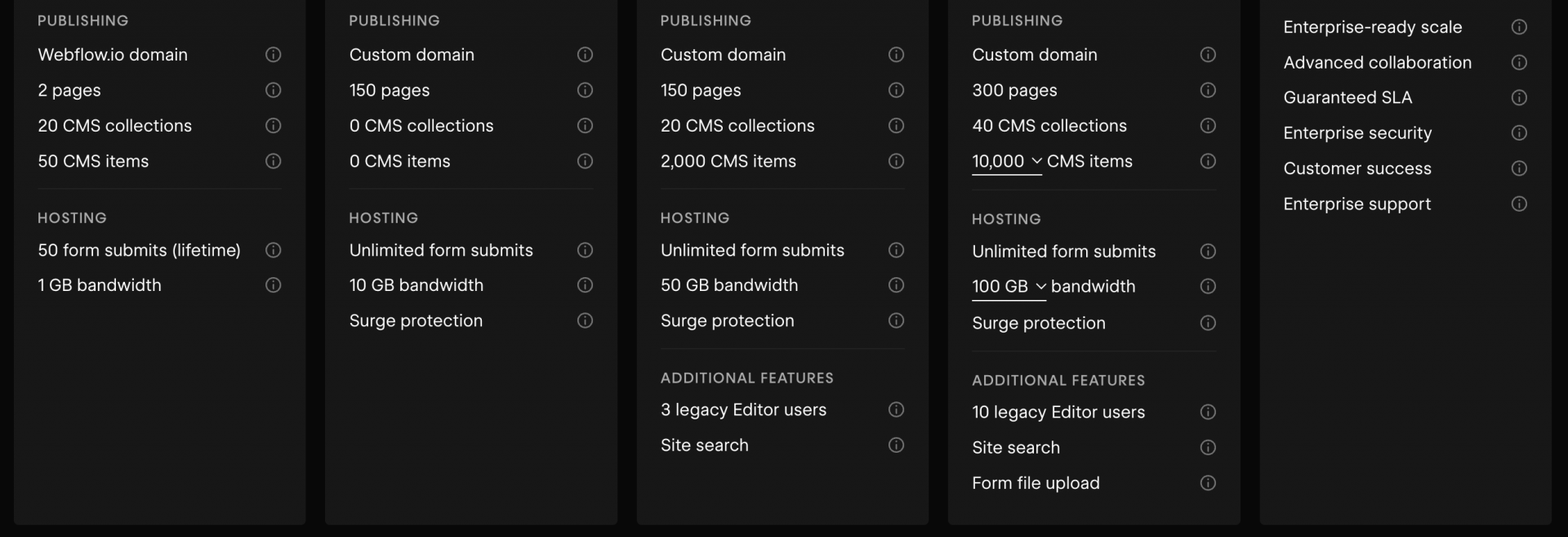Image resolution: width=1568 pixels, height=537 pixels.
Task: Show info for 10 GB bandwidth
Action: click(585, 285)
